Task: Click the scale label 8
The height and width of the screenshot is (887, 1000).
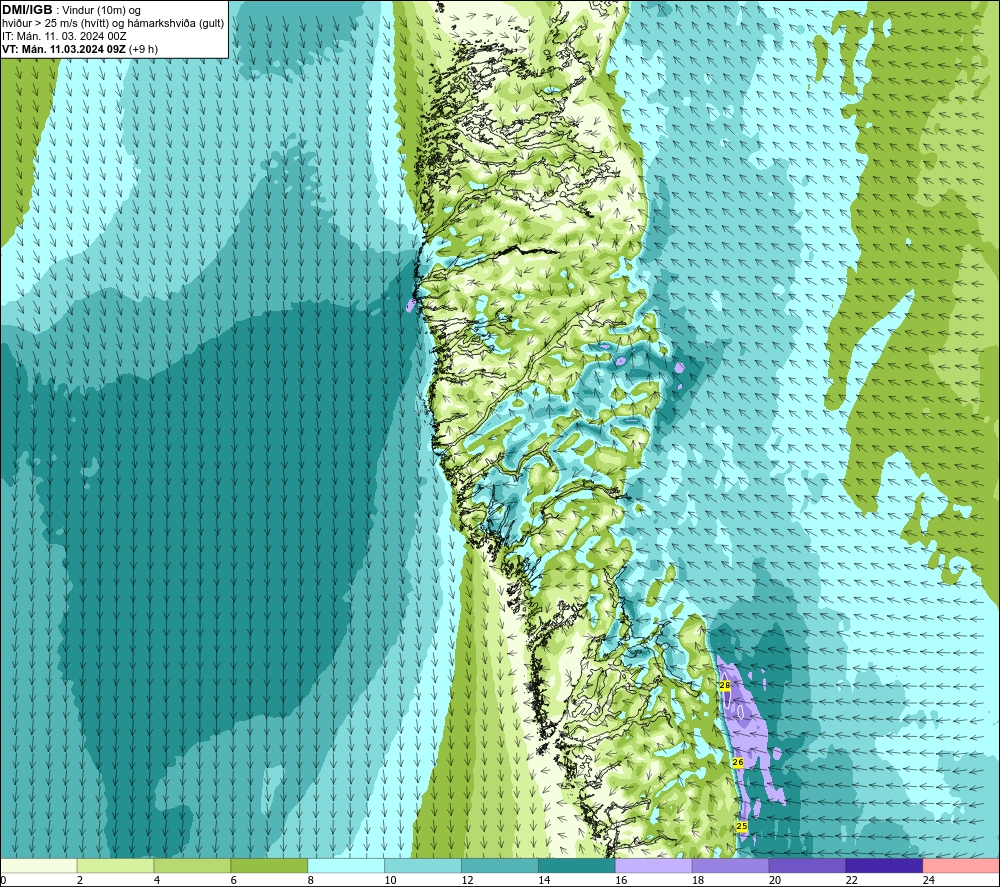Action: click(x=311, y=880)
